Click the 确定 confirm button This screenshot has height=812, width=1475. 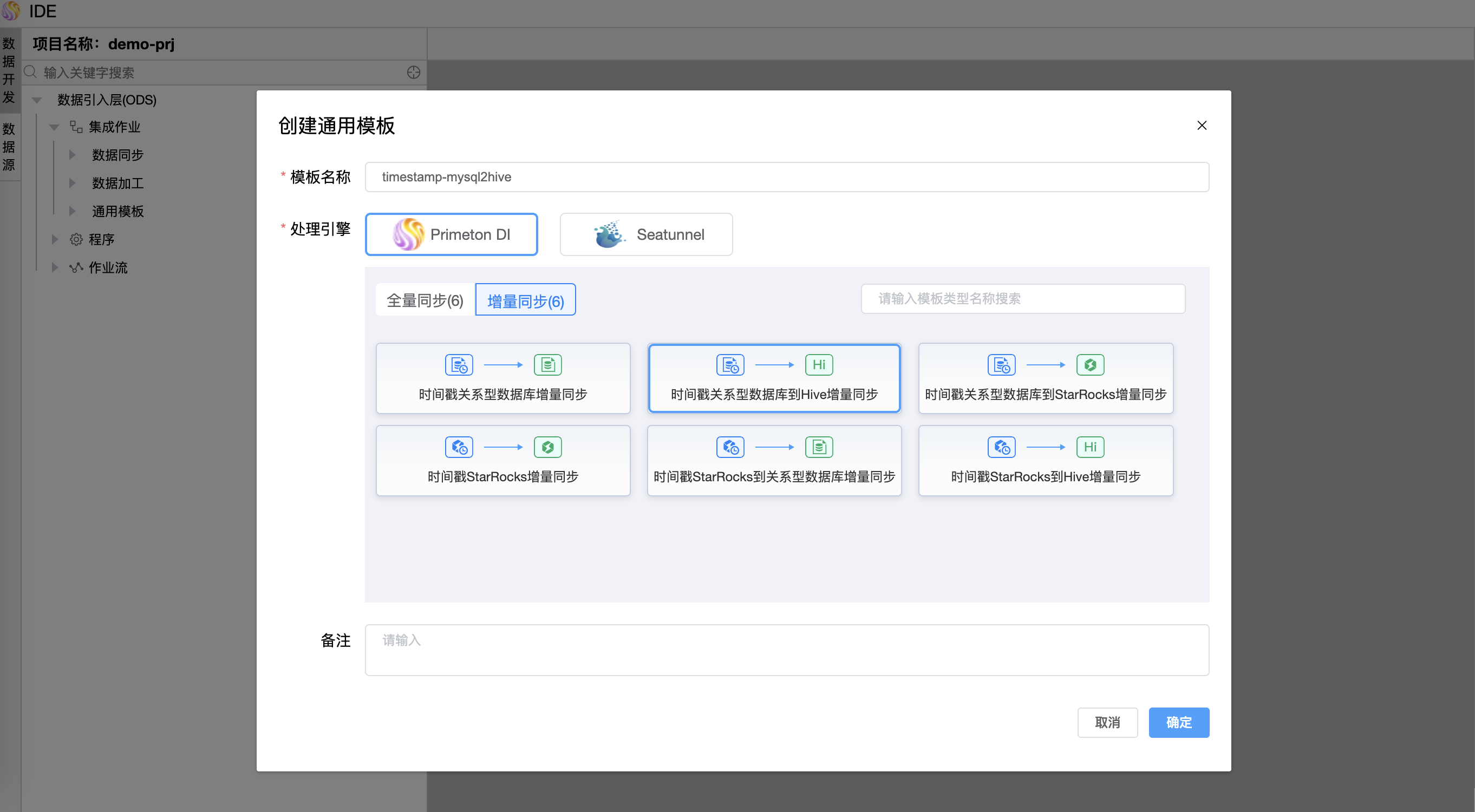[1178, 722]
